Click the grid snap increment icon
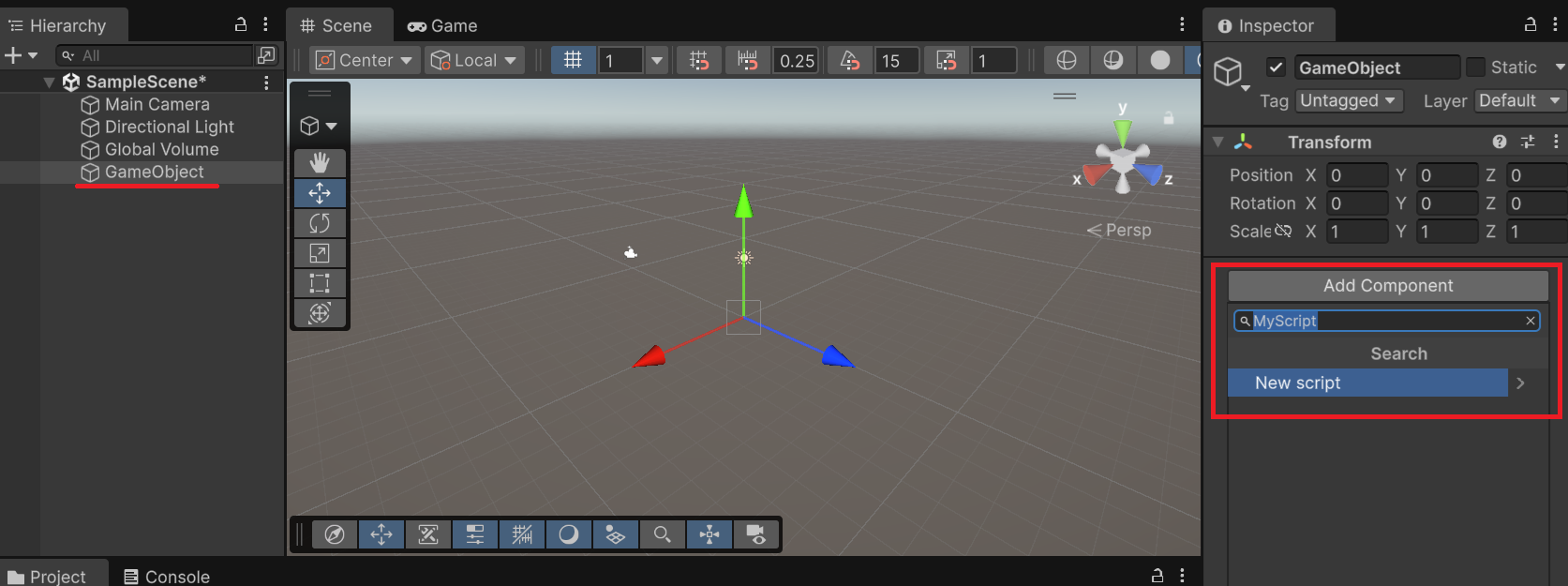 (x=699, y=61)
